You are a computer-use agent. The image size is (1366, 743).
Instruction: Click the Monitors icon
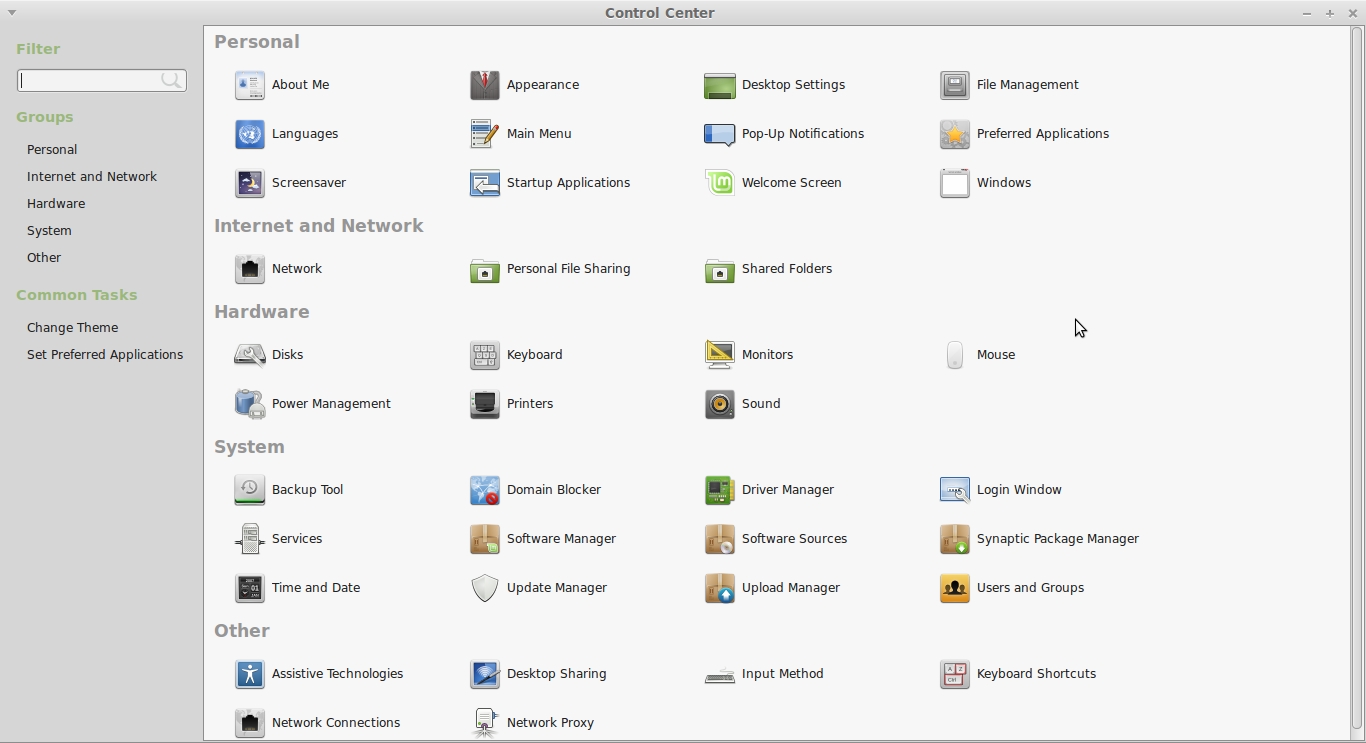tap(719, 355)
